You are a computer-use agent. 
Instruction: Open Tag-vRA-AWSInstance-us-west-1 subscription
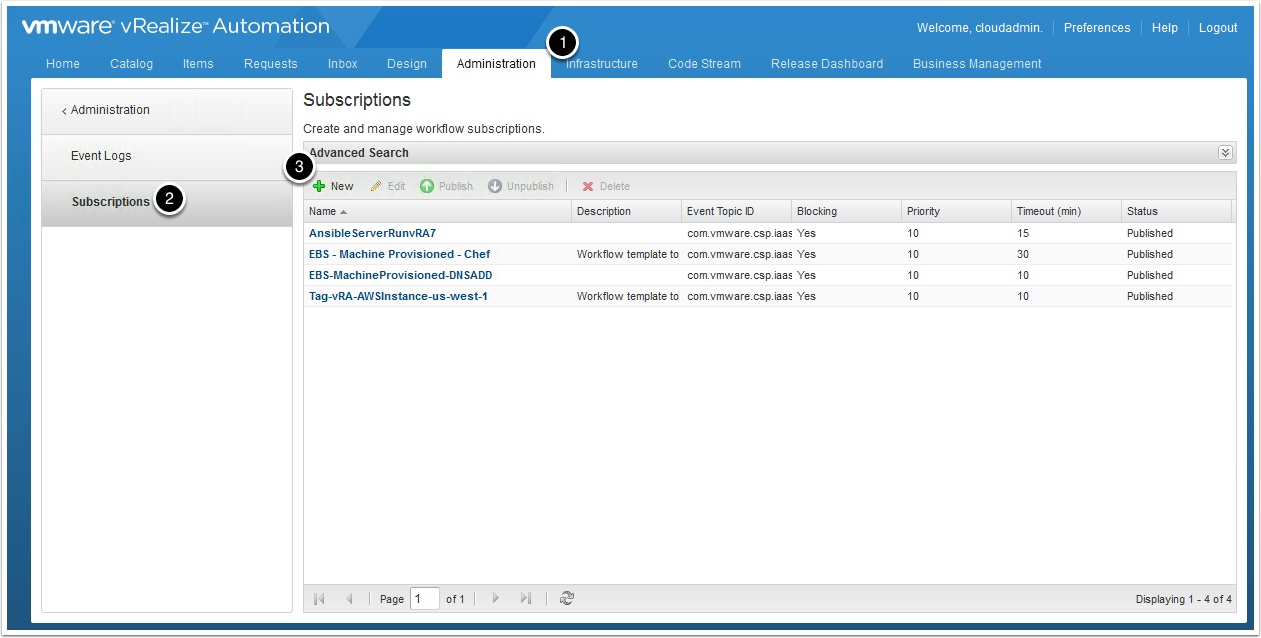coord(398,296)
